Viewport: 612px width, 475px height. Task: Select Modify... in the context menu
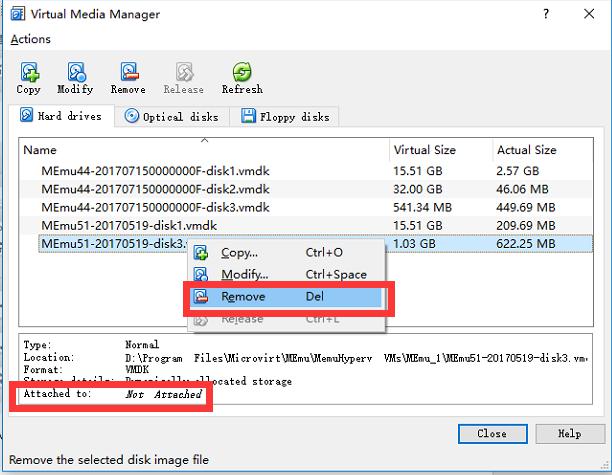tap(244, 275)
